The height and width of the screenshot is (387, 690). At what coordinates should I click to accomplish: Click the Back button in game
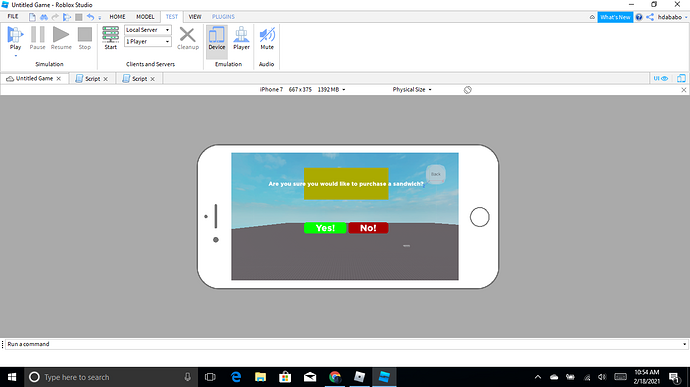click(x=436, y=174)
